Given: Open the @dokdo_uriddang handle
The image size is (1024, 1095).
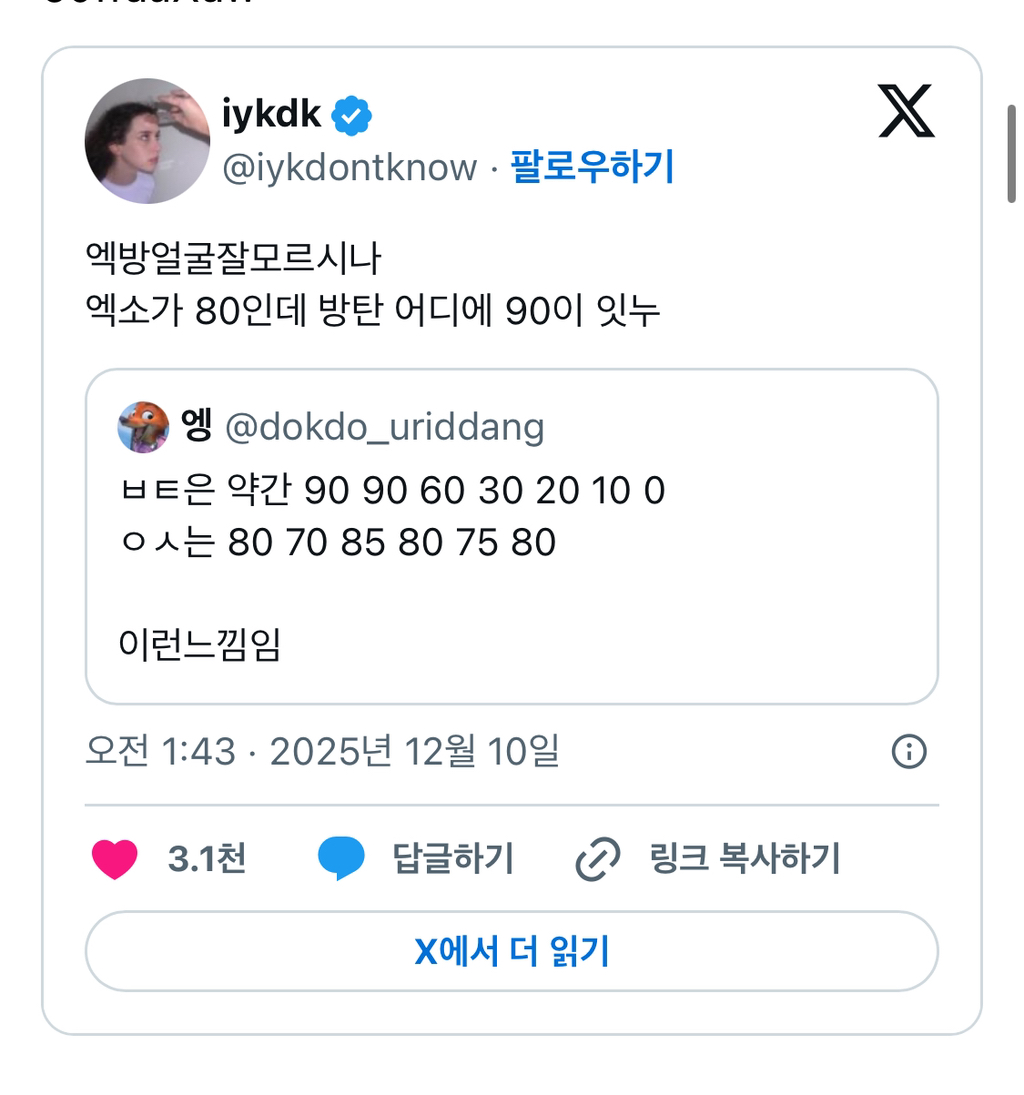Looking at the screenshot, I should (x=385, y=428).
